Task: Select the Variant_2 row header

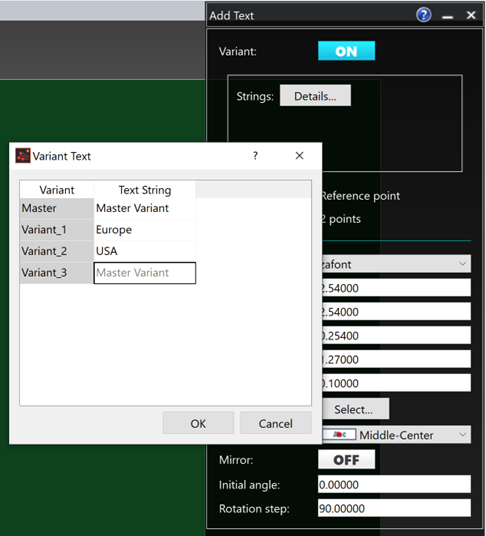Action: [x=57, y=251]
